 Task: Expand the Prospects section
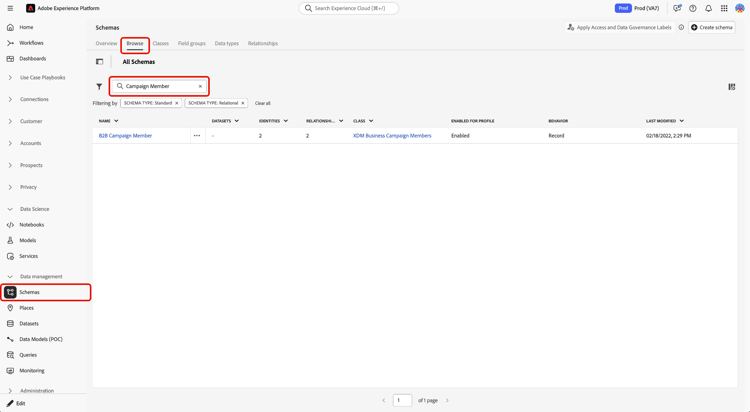coord(10,166)
